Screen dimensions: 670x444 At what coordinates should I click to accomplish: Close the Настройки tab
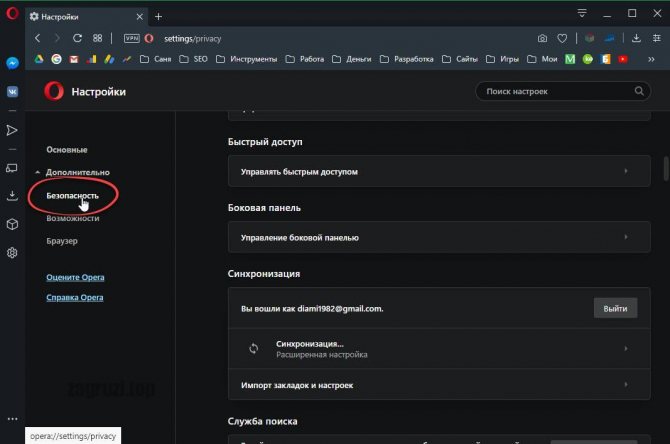pos(140,17)
